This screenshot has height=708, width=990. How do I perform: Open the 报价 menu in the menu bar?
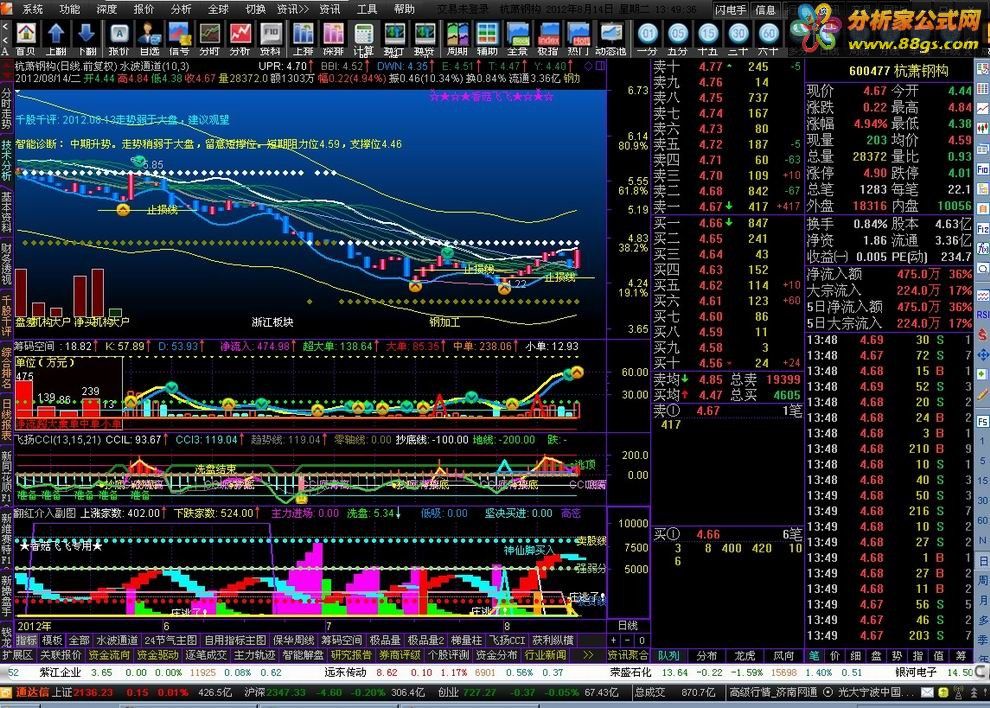coord(144,9)
